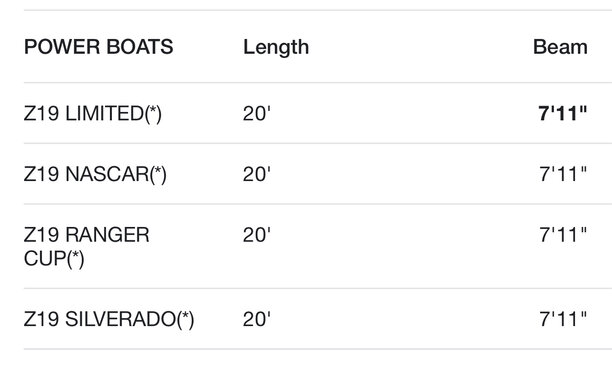612x370 pixels.
Task: Click the word CUP(*) in the Ranger row
Action: pyautogui.click(x=54, y=259)
